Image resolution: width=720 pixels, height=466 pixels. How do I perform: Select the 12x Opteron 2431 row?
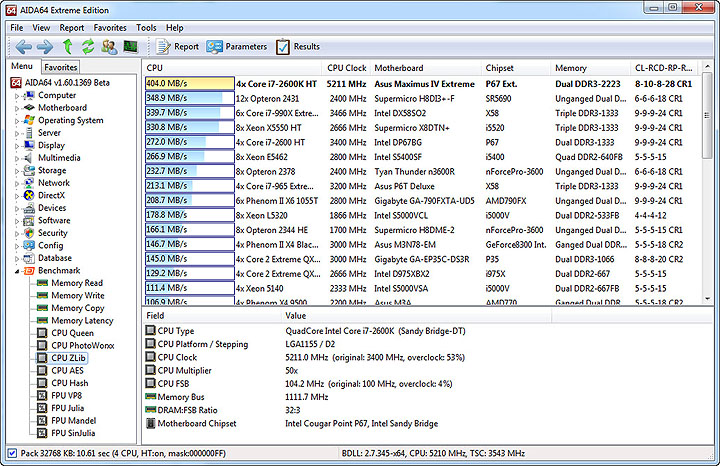coord(421,99)
